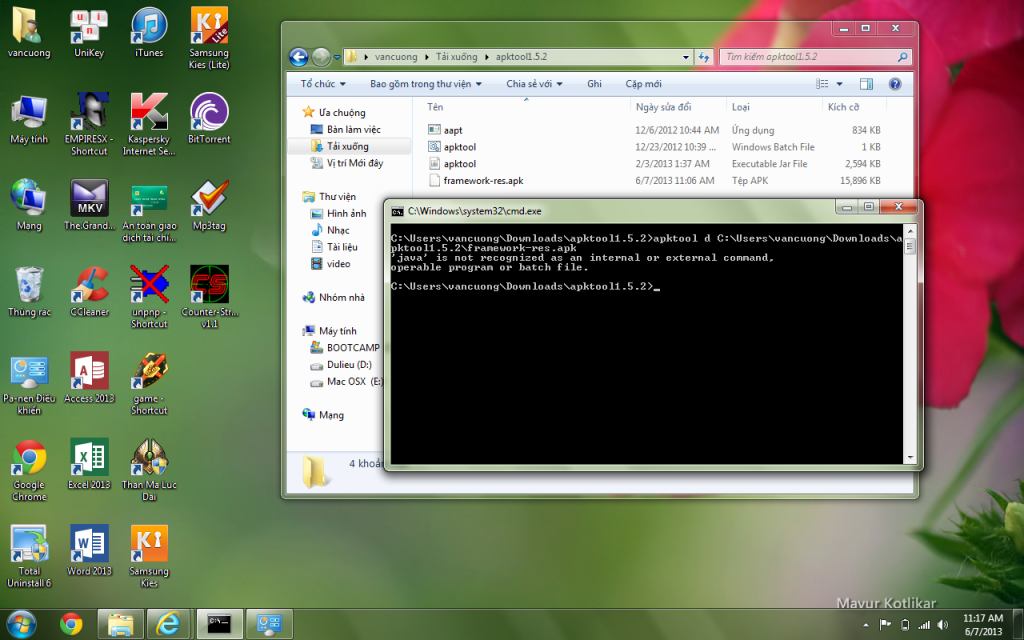Image resolution: width=1024 pixels, height=640 pixels.
Task: Expand the address bar history dropdown
Action: click(x=686, y=57)
